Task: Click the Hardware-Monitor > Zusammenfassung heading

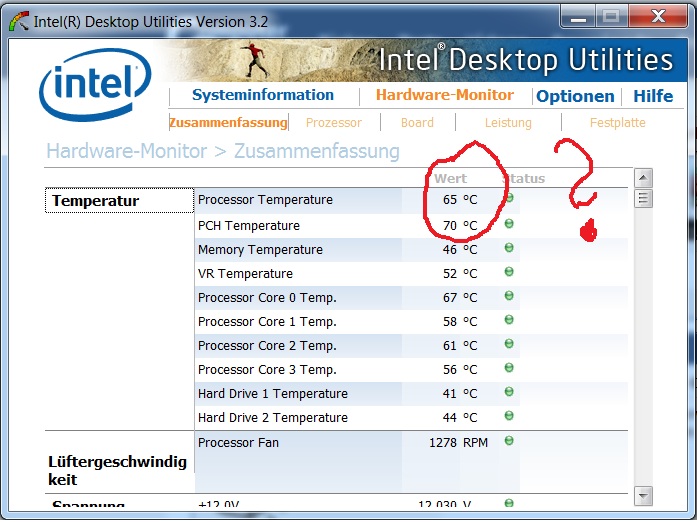Action: pos(223,152)
